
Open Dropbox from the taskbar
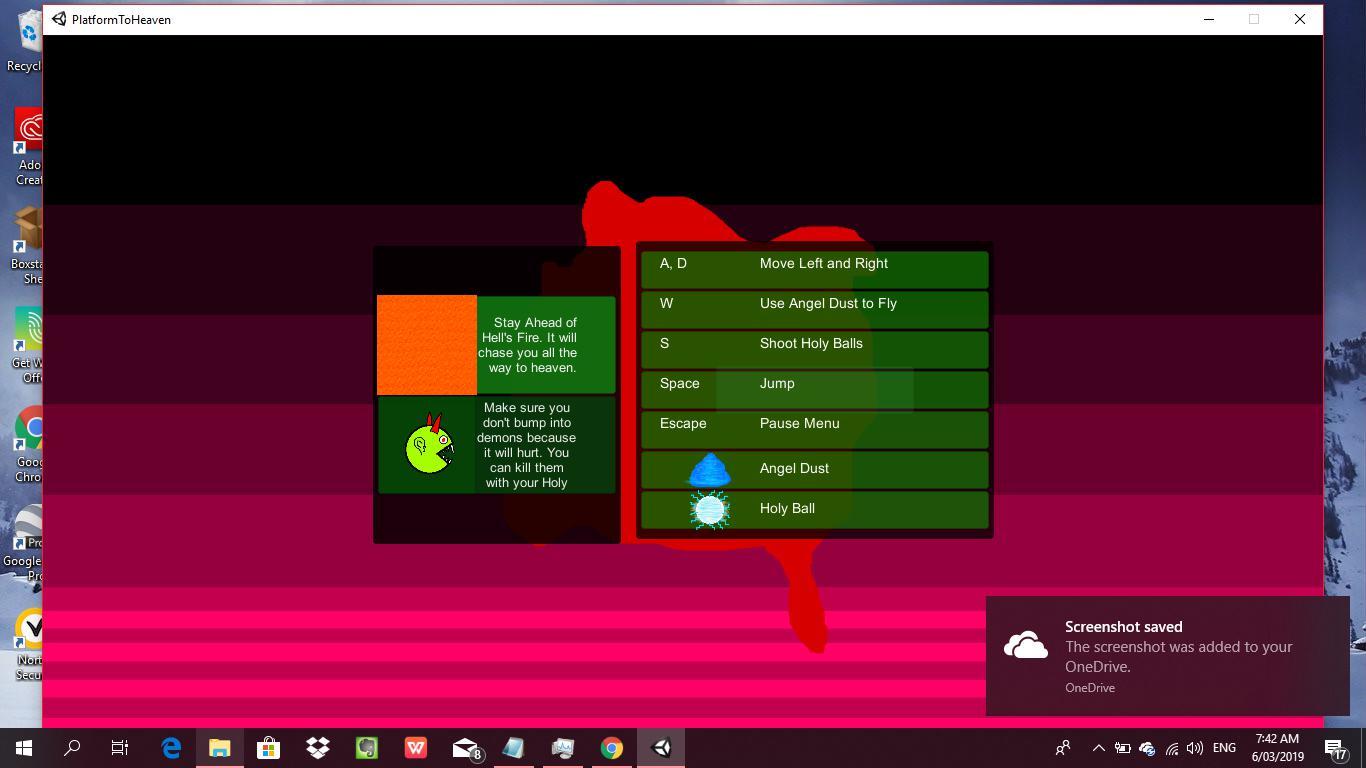pyautogui.click(x=318, y=748)
